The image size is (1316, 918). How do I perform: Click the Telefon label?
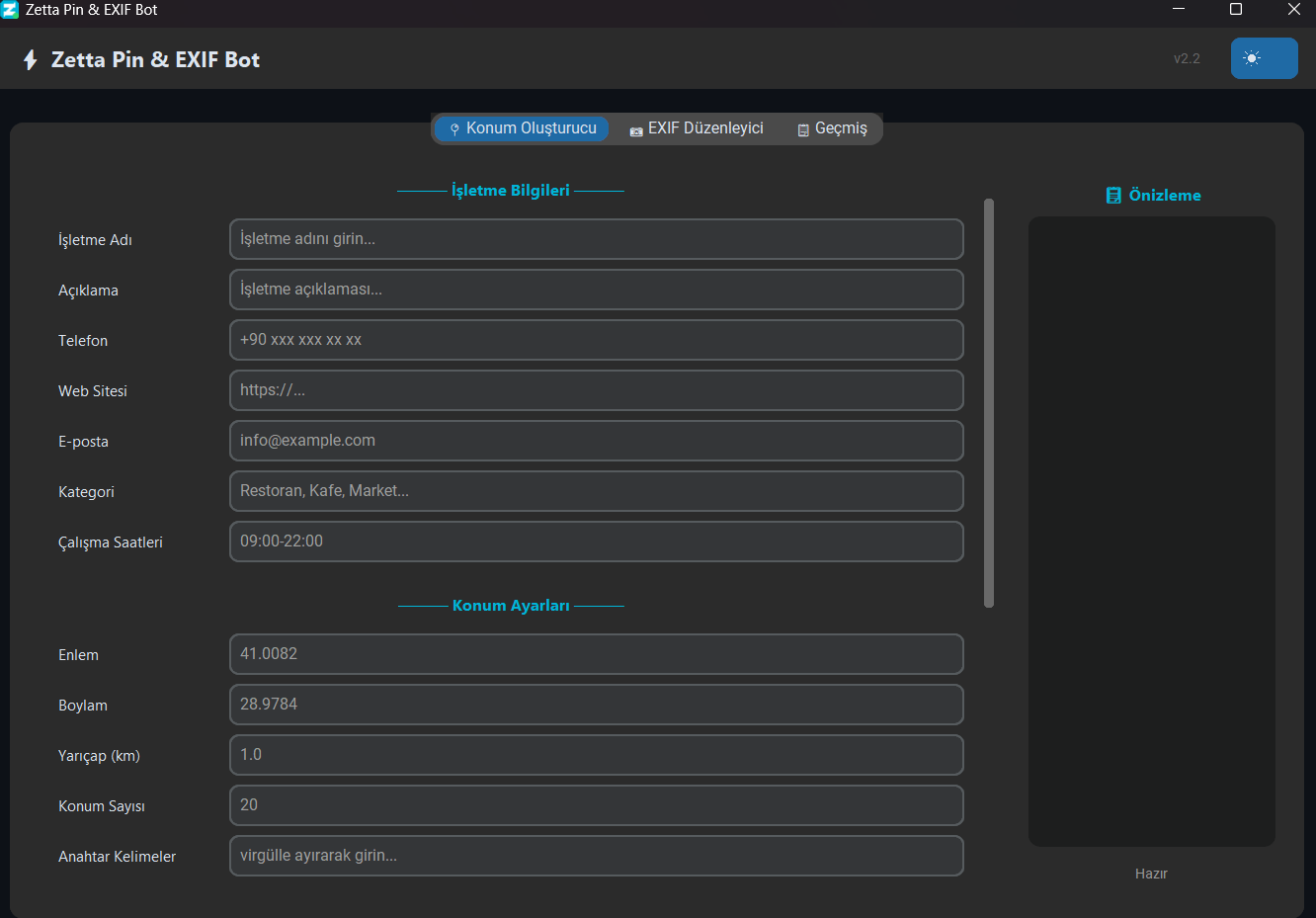click(x=83, y=341)
